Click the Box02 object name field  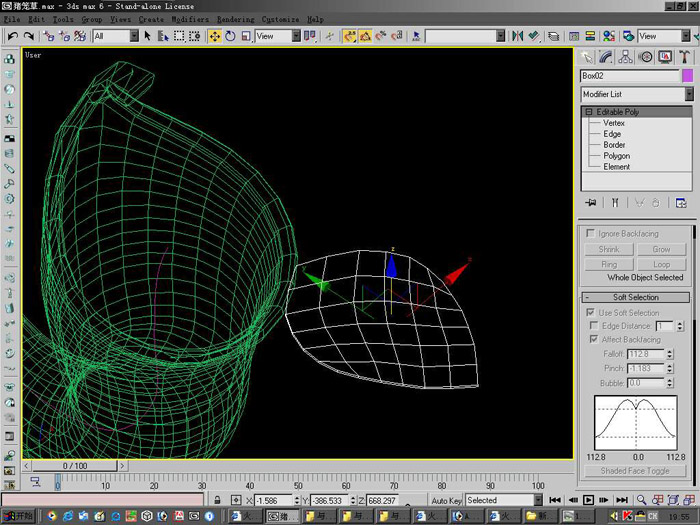click(x=629, y=76)
